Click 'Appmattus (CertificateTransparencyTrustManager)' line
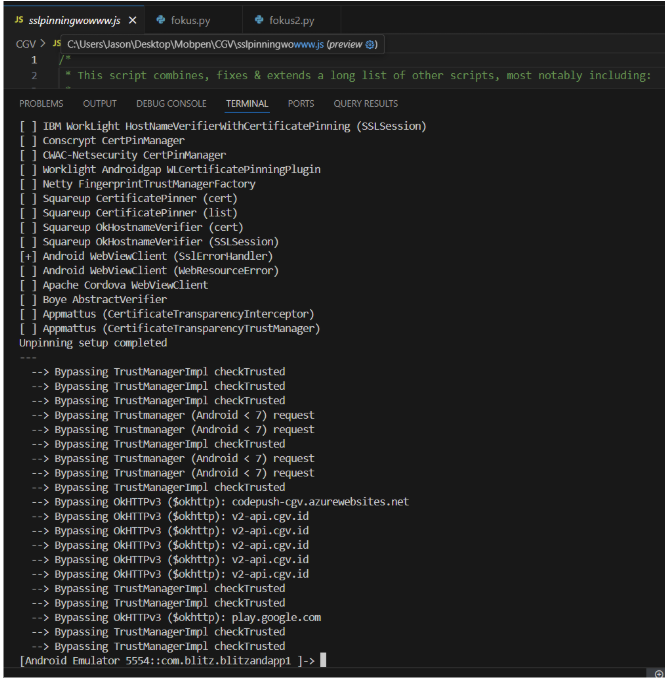 click(x=170, y=328)
